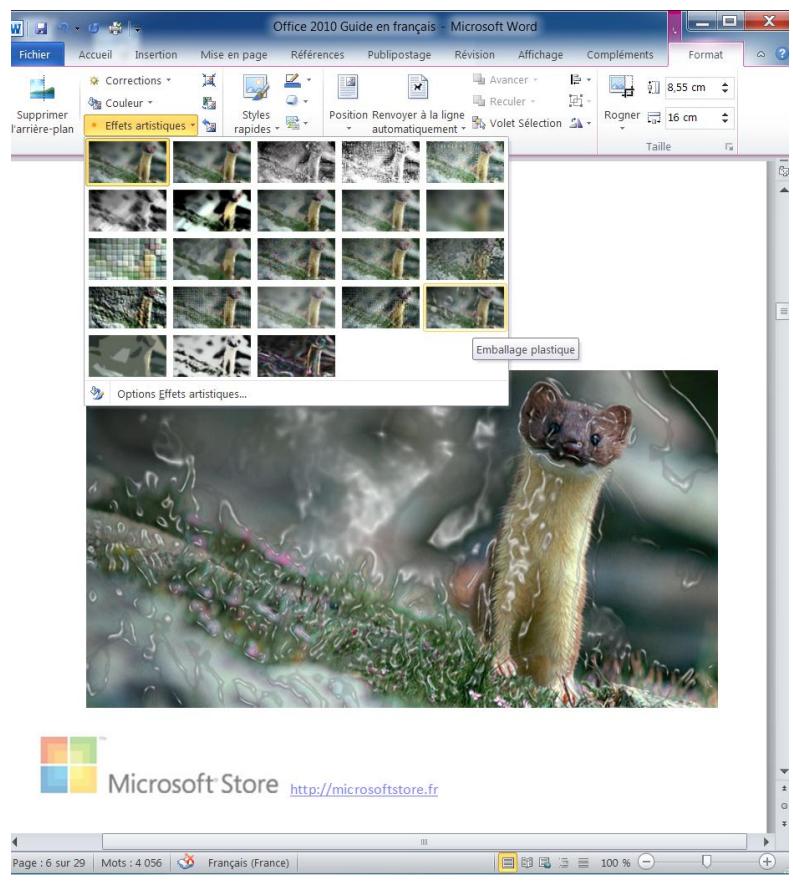793x881 pixels.
Task: Click the Options Effets artistiques icon
Action: tap(97, 393)
